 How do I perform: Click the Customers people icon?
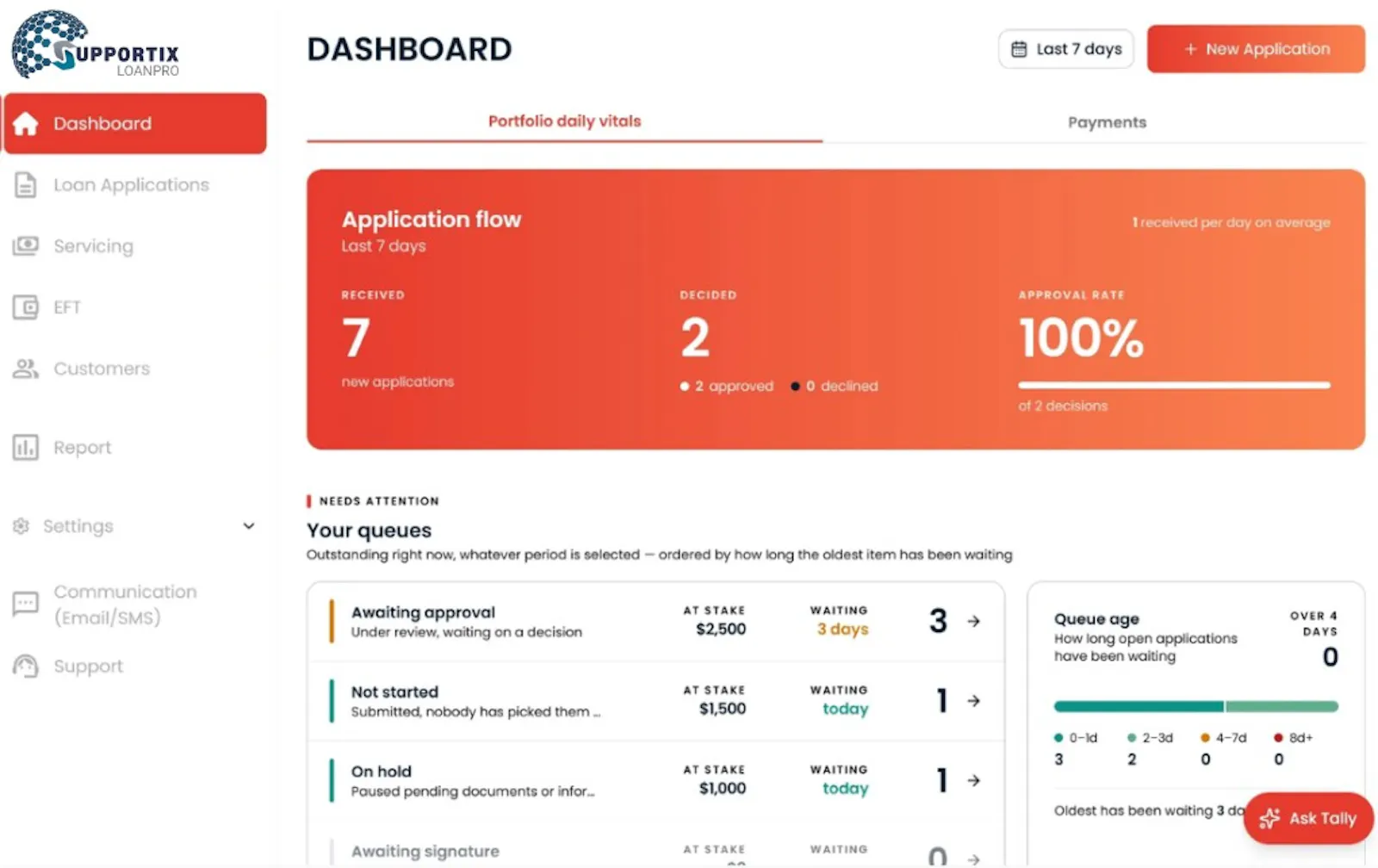click(26, 369)
